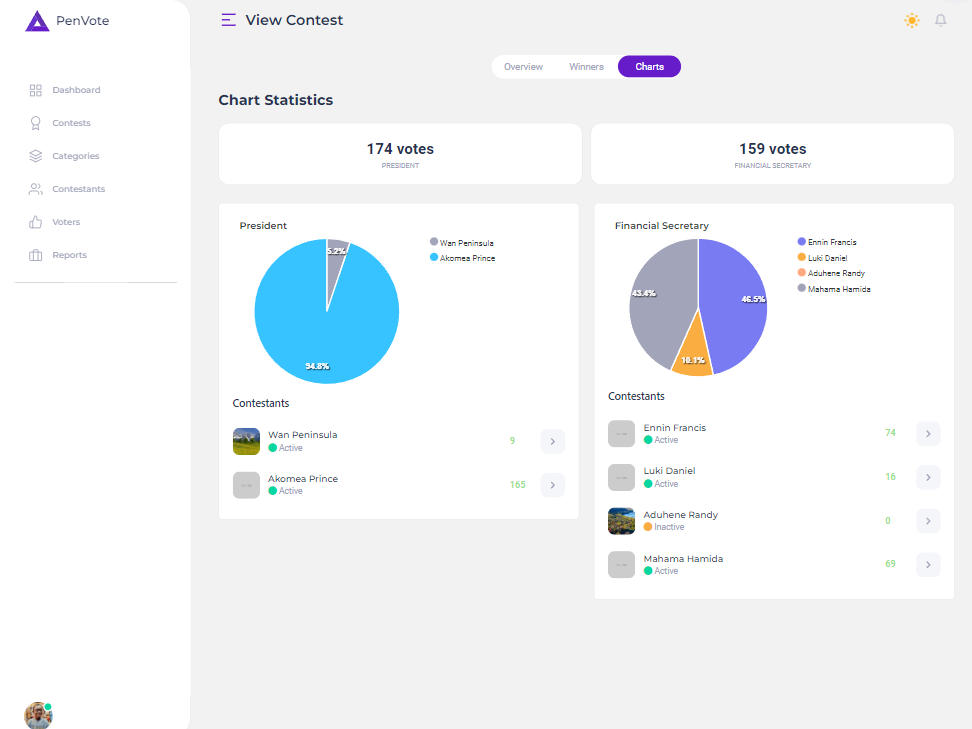Open the profile avatar at bottom left
The width and height of the screenshot is (972, 729).
click(x=38, y=715)
